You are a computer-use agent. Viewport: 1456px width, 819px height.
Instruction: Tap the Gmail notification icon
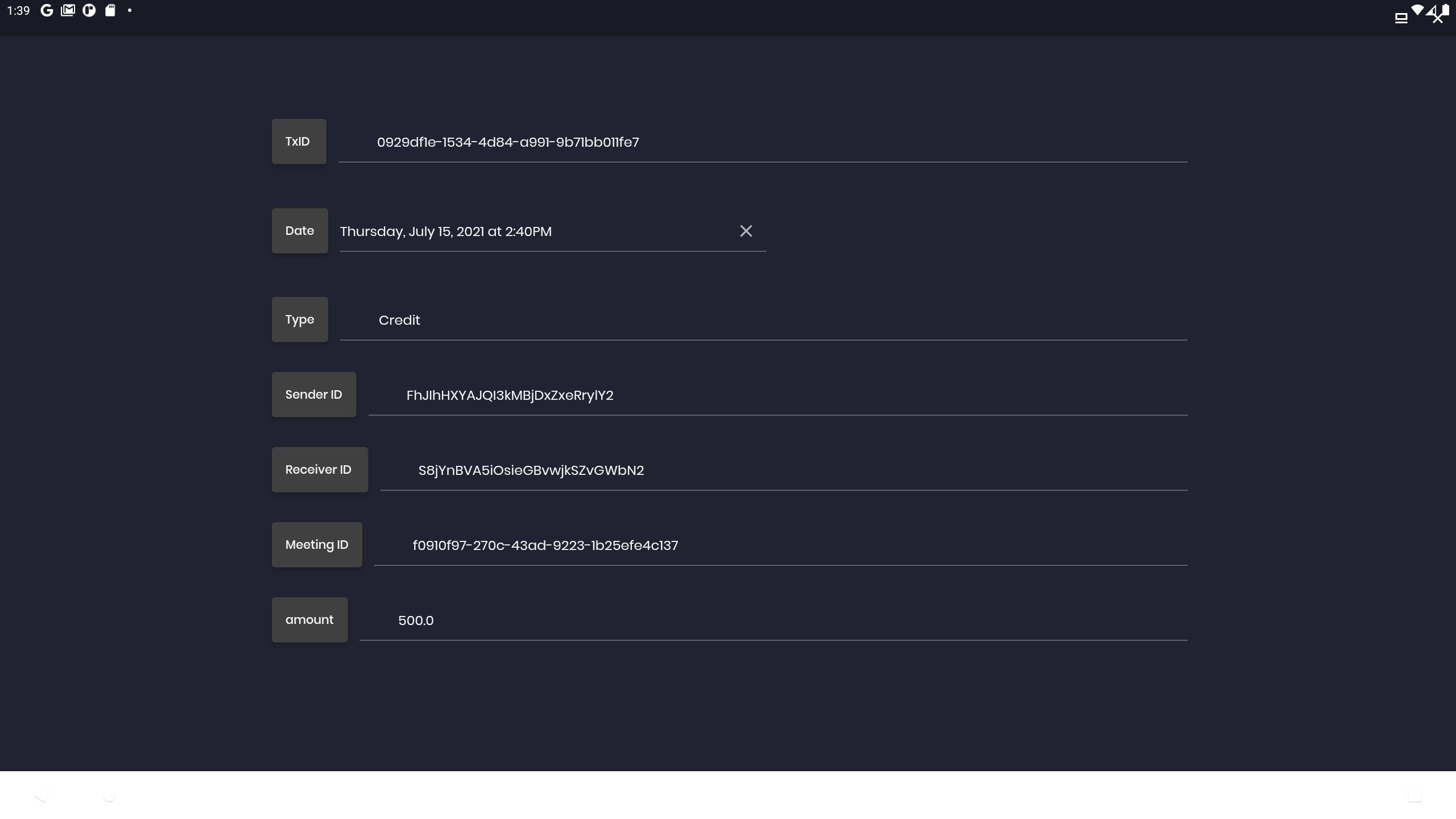[x=68, y=11]
